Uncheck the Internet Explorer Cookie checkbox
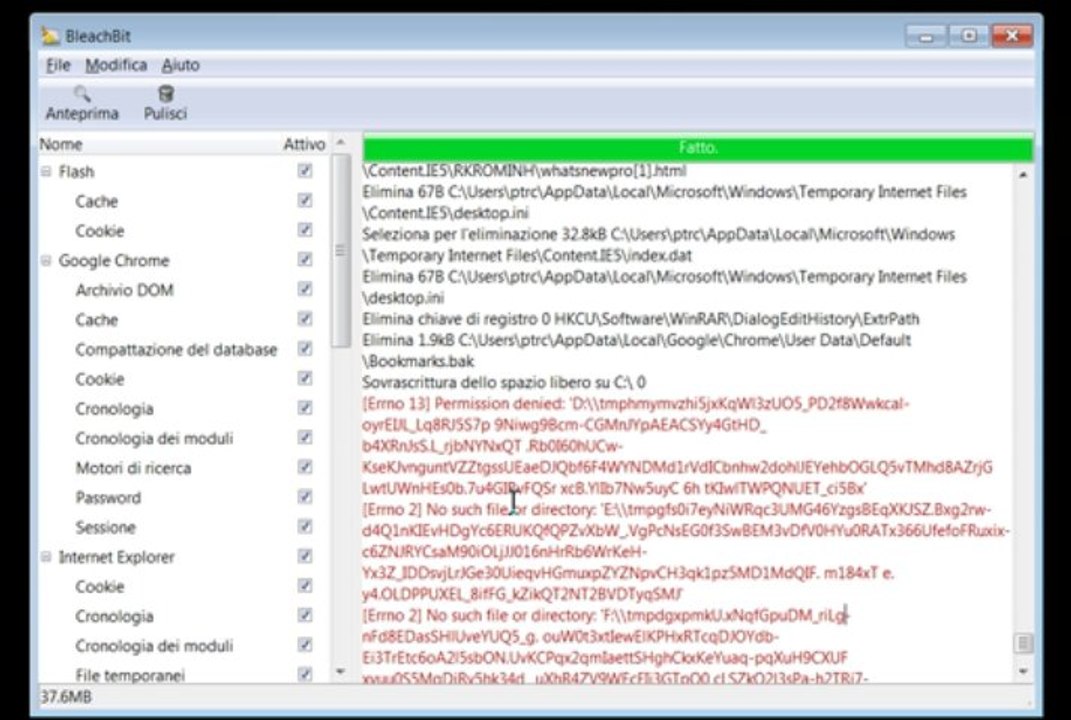The height and width of the screenshot is (720, 1071). pos(305,585)
